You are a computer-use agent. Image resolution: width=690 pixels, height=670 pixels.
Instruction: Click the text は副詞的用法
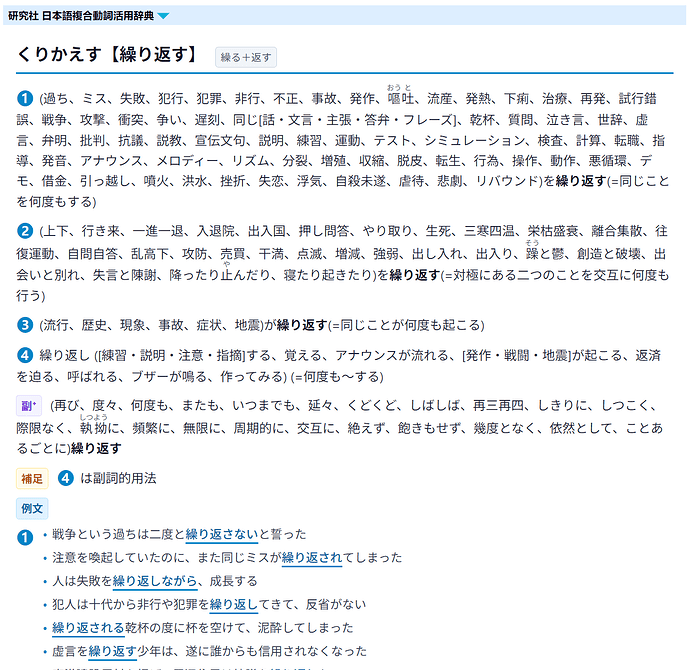click(x=118, y=478)
